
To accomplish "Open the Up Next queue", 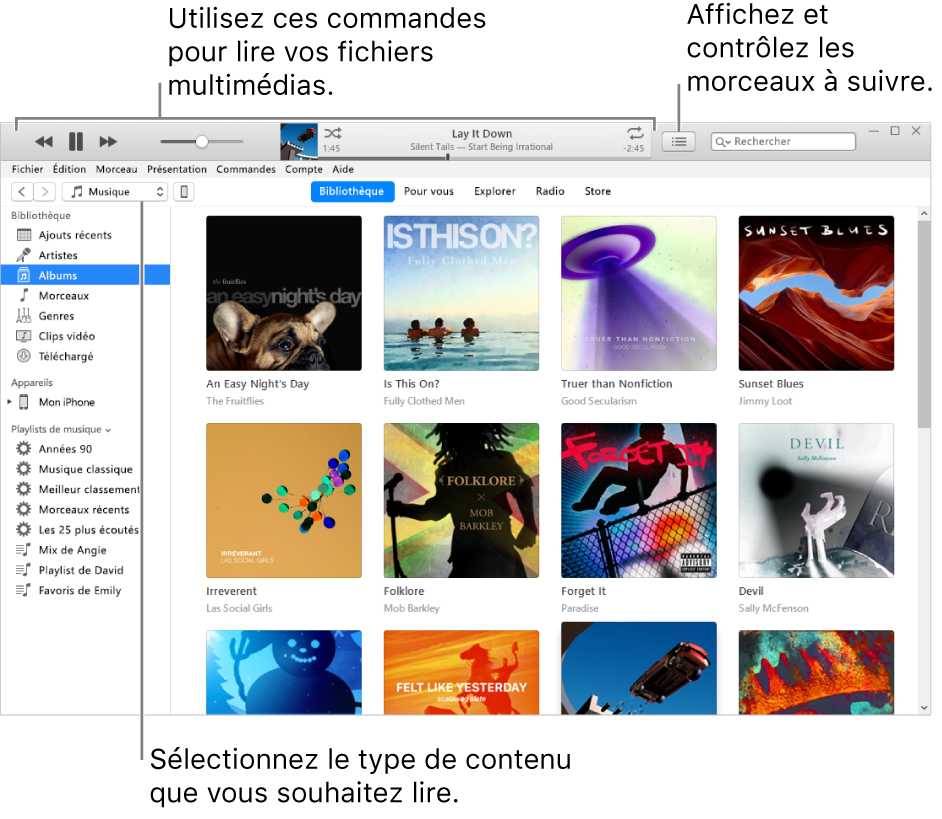I will [679, 141].
